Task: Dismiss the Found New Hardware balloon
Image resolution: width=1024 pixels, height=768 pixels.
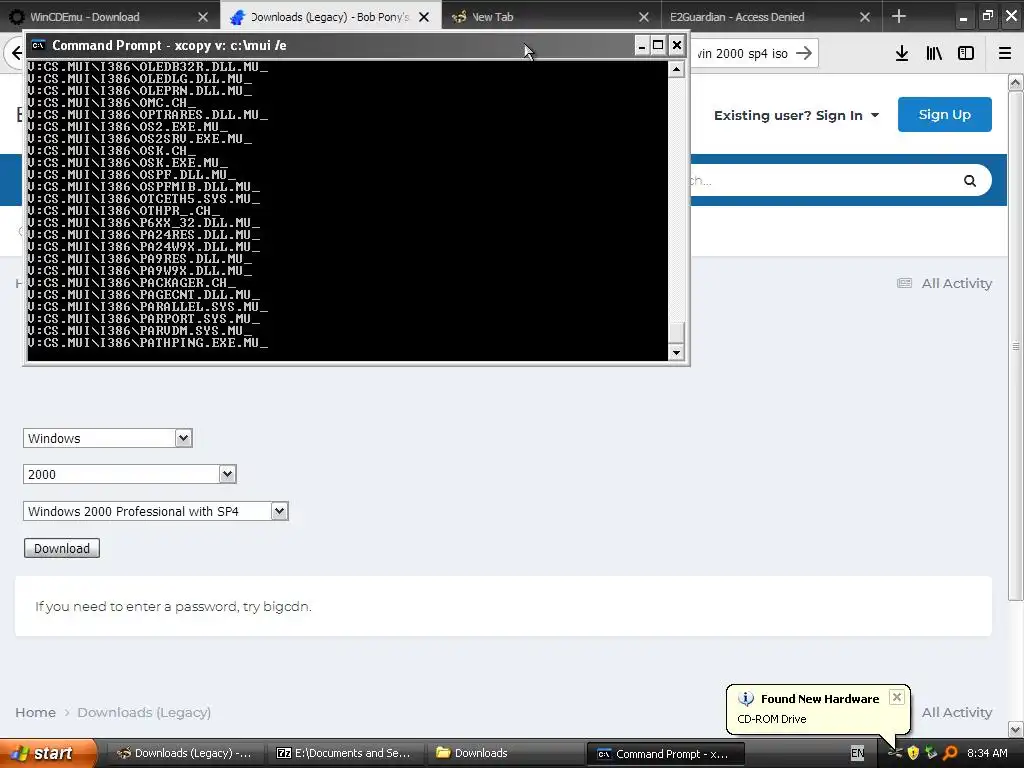Action: 897,697
